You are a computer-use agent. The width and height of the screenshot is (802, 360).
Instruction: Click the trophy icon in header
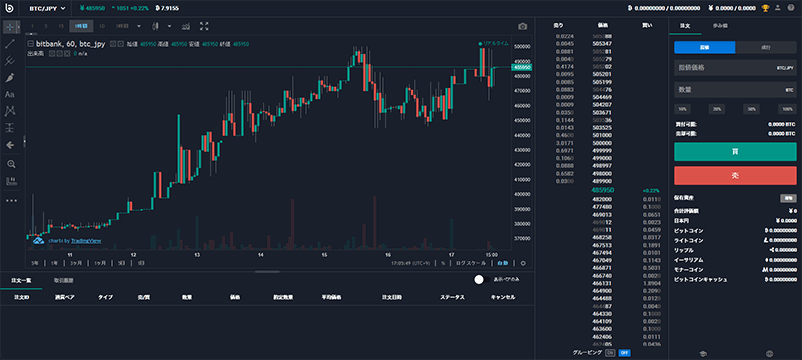pyautogui.click(x=766, y=8)
